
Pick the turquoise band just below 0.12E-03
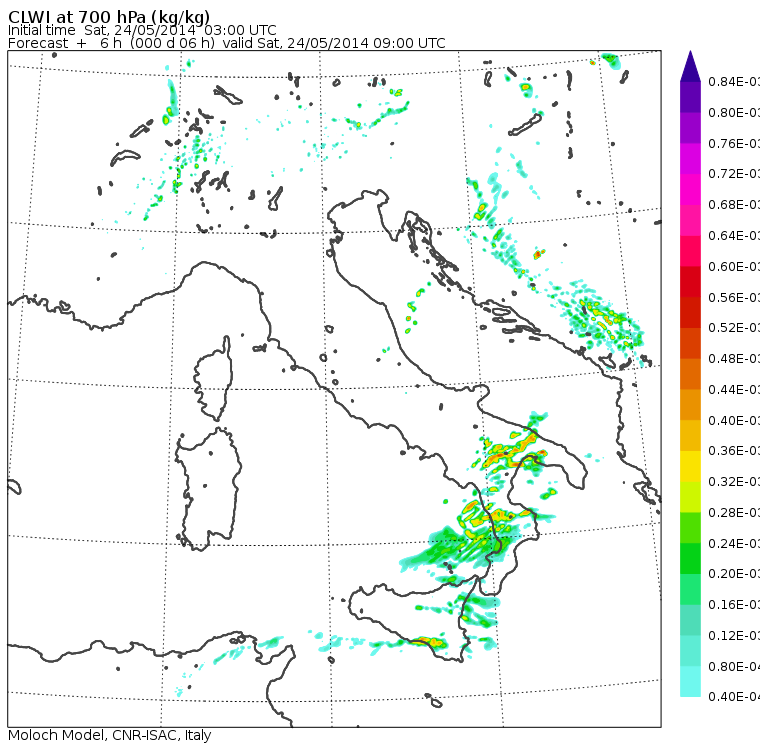[x=690, y=651]
